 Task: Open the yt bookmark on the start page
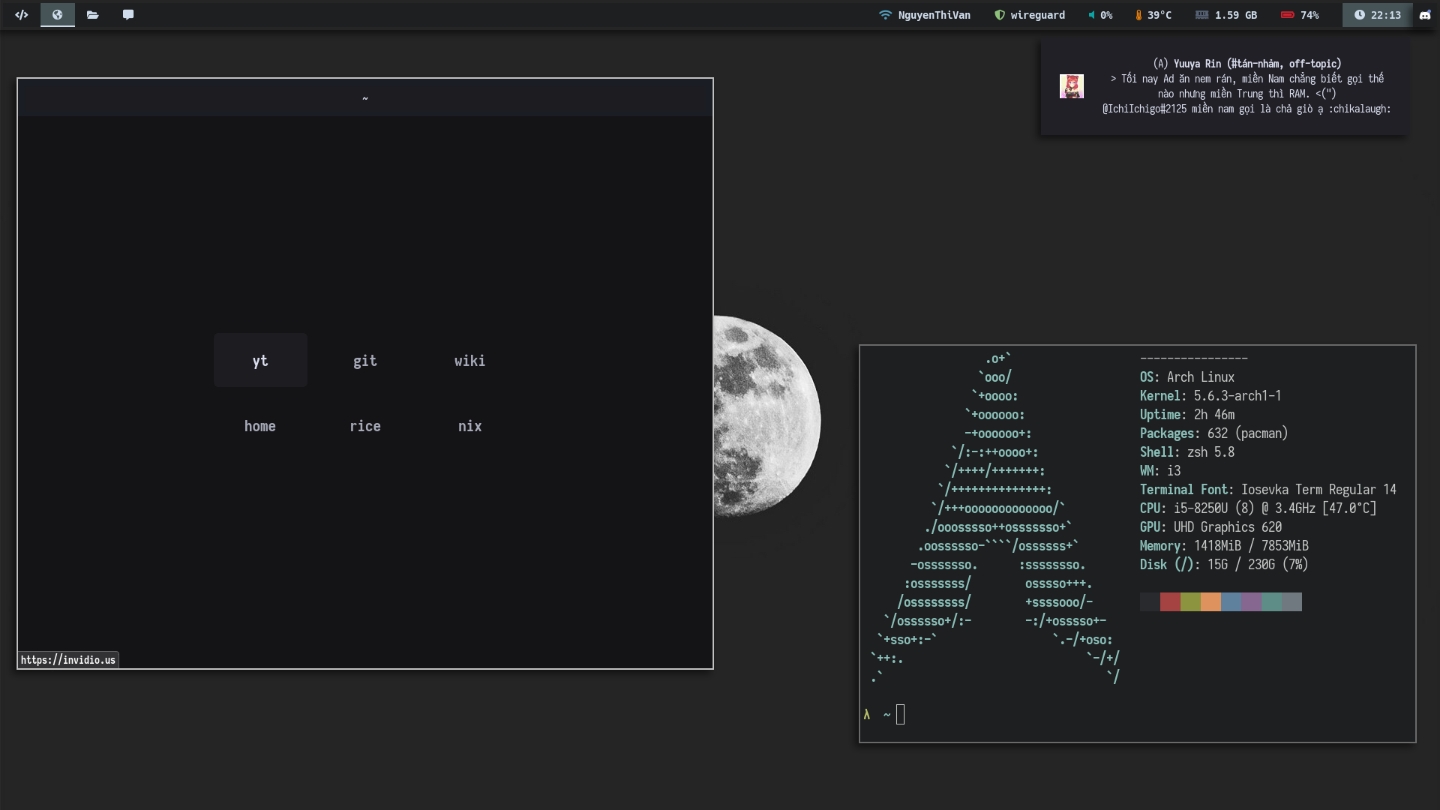260,360
